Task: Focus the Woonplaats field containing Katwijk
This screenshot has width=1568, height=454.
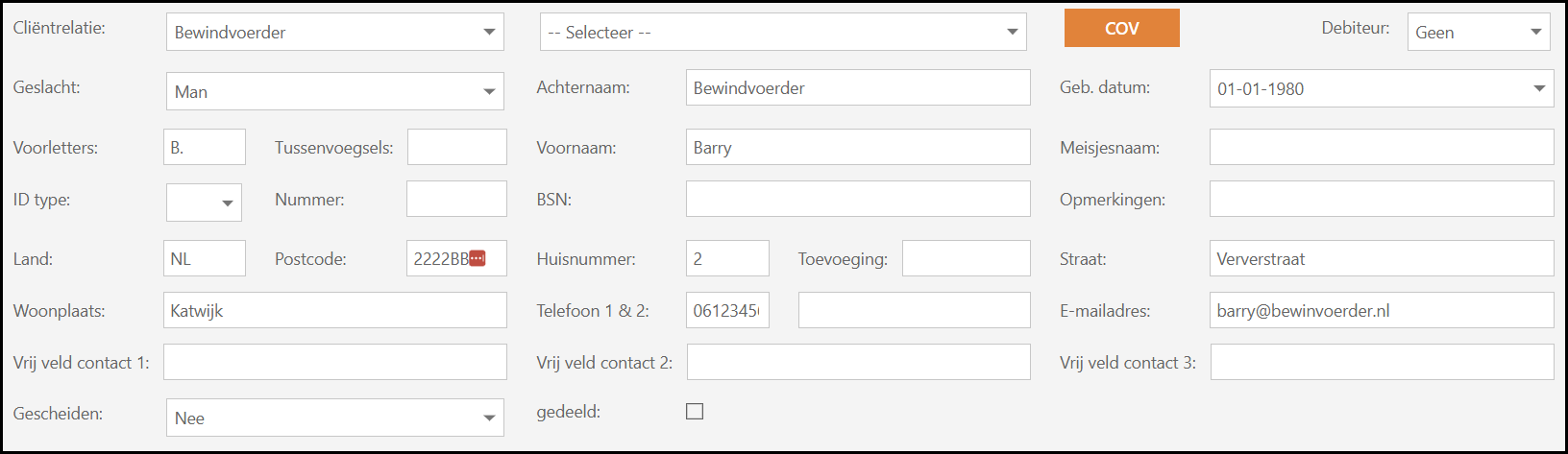Action: pyautogui.click(x=334, y=310)
